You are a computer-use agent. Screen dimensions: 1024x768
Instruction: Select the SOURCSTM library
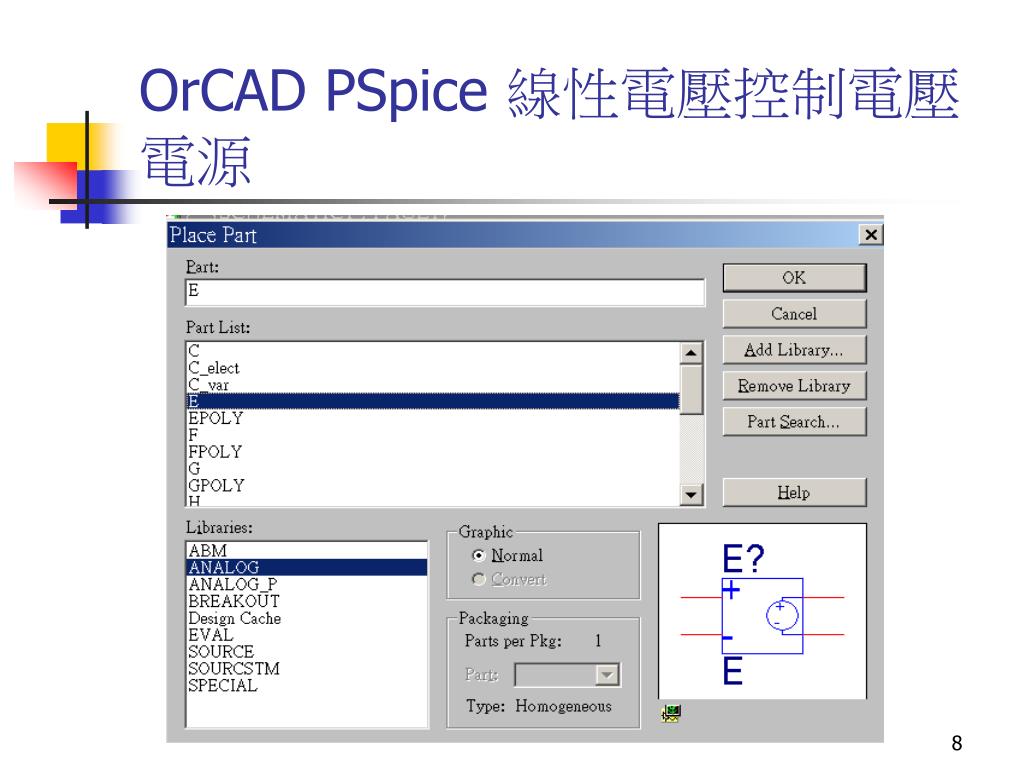[307, 669]
